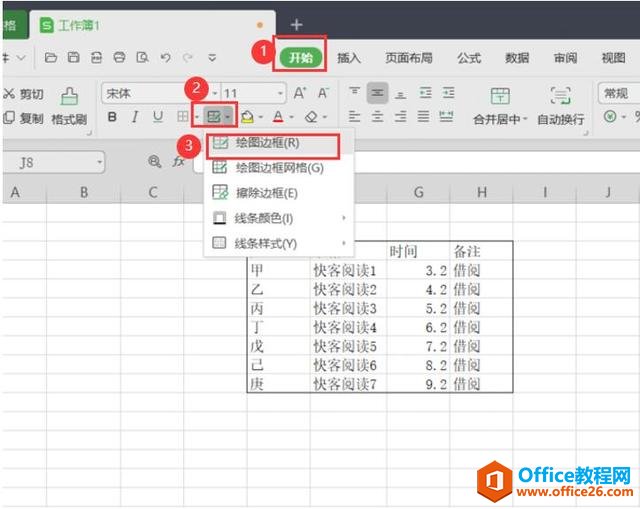Image resolution: width=640 pixels, height=509 pixels.
Task: Open the 插入 ribbon tab
Action: pos(349,58)
